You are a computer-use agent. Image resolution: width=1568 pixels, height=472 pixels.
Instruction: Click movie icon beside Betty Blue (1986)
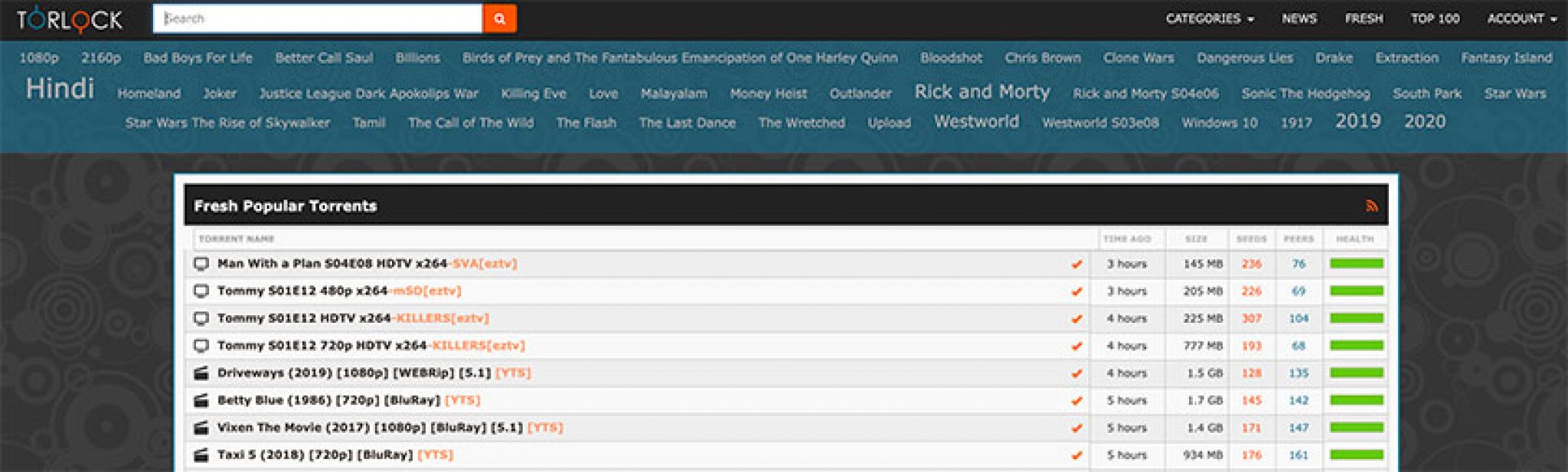click(201, 400)
